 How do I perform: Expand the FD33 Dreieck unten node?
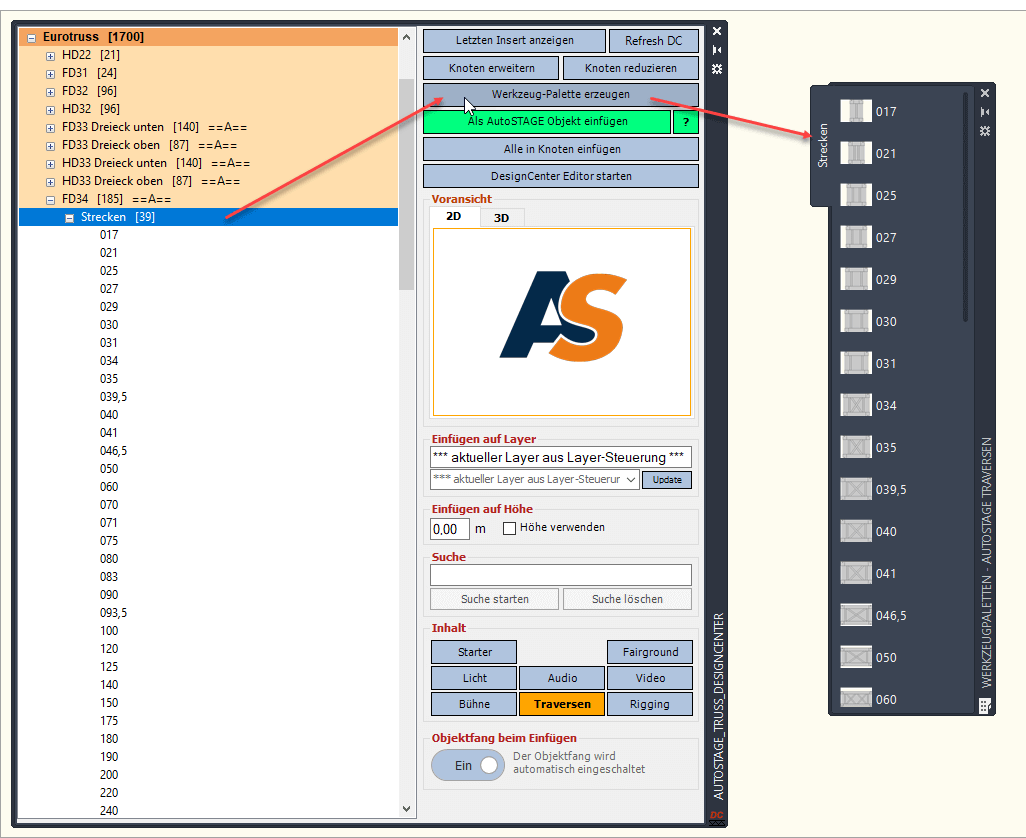(x=50, y=128)
